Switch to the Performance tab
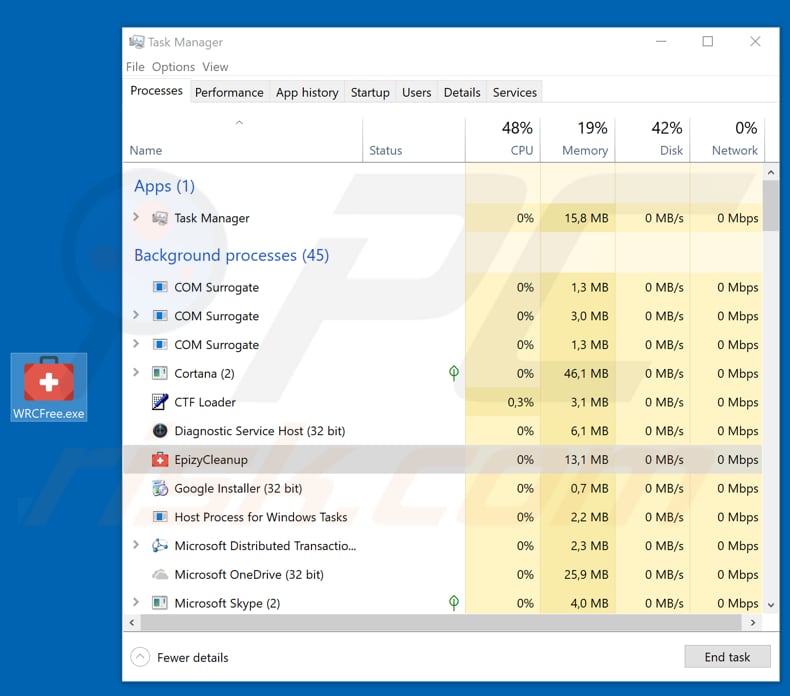The width and height of the screenshot is (790, 696). point(229,93)
